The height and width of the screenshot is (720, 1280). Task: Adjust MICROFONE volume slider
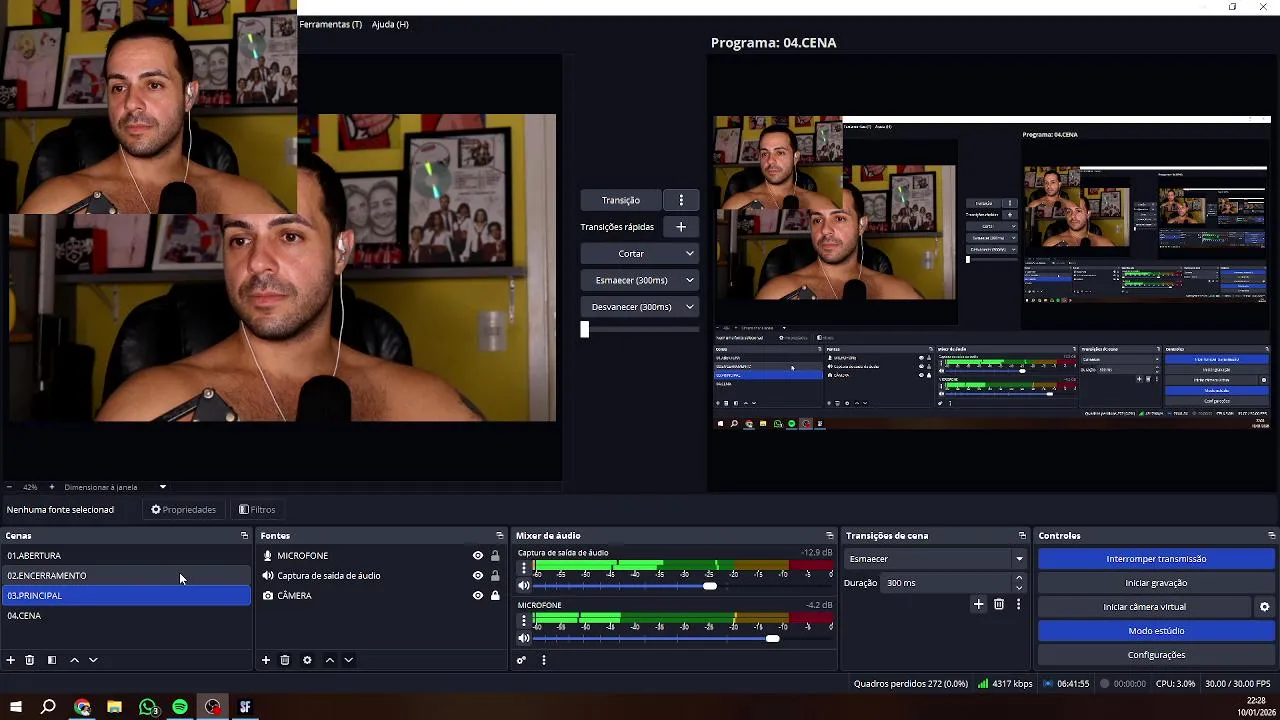tap(772, 638)
